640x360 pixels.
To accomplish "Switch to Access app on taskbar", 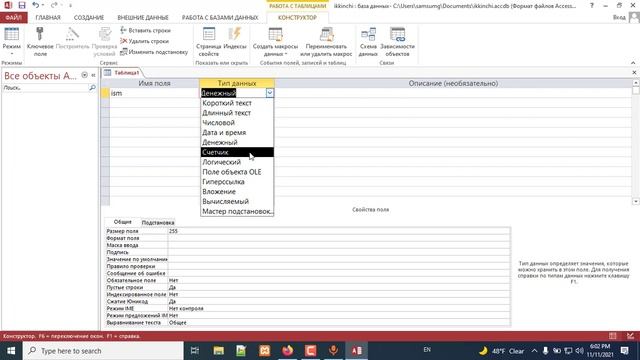I will [356, 351].
